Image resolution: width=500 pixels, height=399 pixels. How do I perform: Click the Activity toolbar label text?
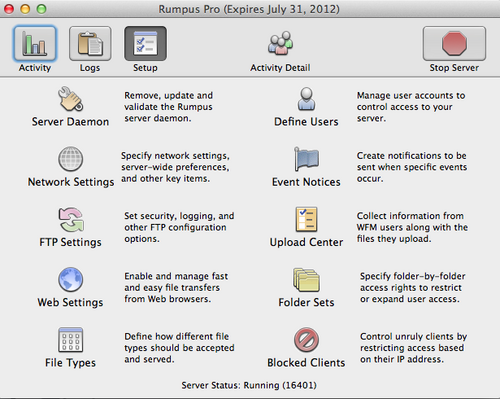point(35,68)
